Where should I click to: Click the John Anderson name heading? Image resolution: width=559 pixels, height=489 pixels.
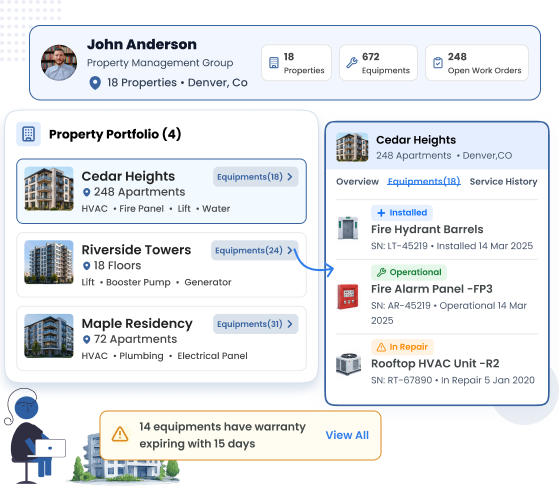point(142,45)
